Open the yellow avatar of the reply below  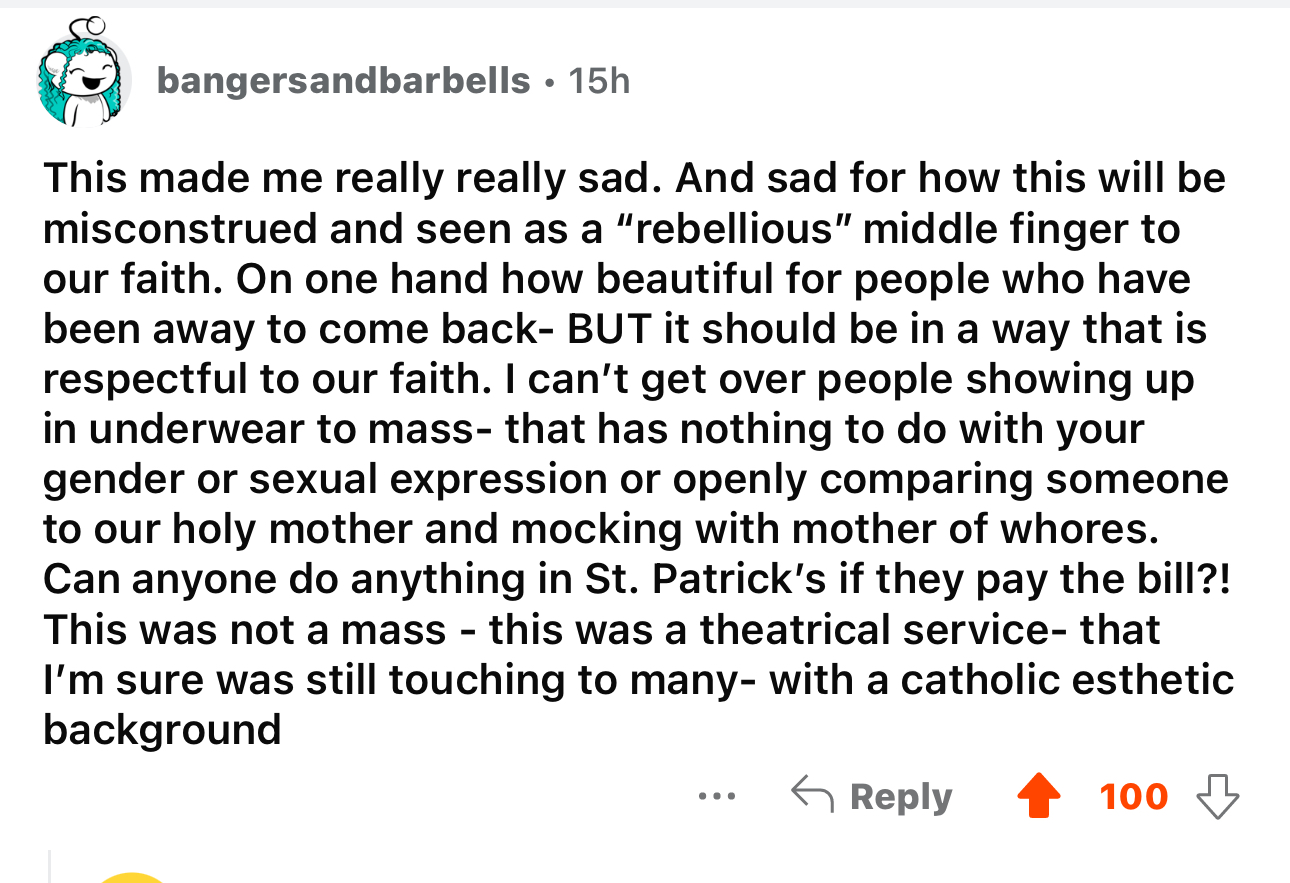[x=133, y=878]
